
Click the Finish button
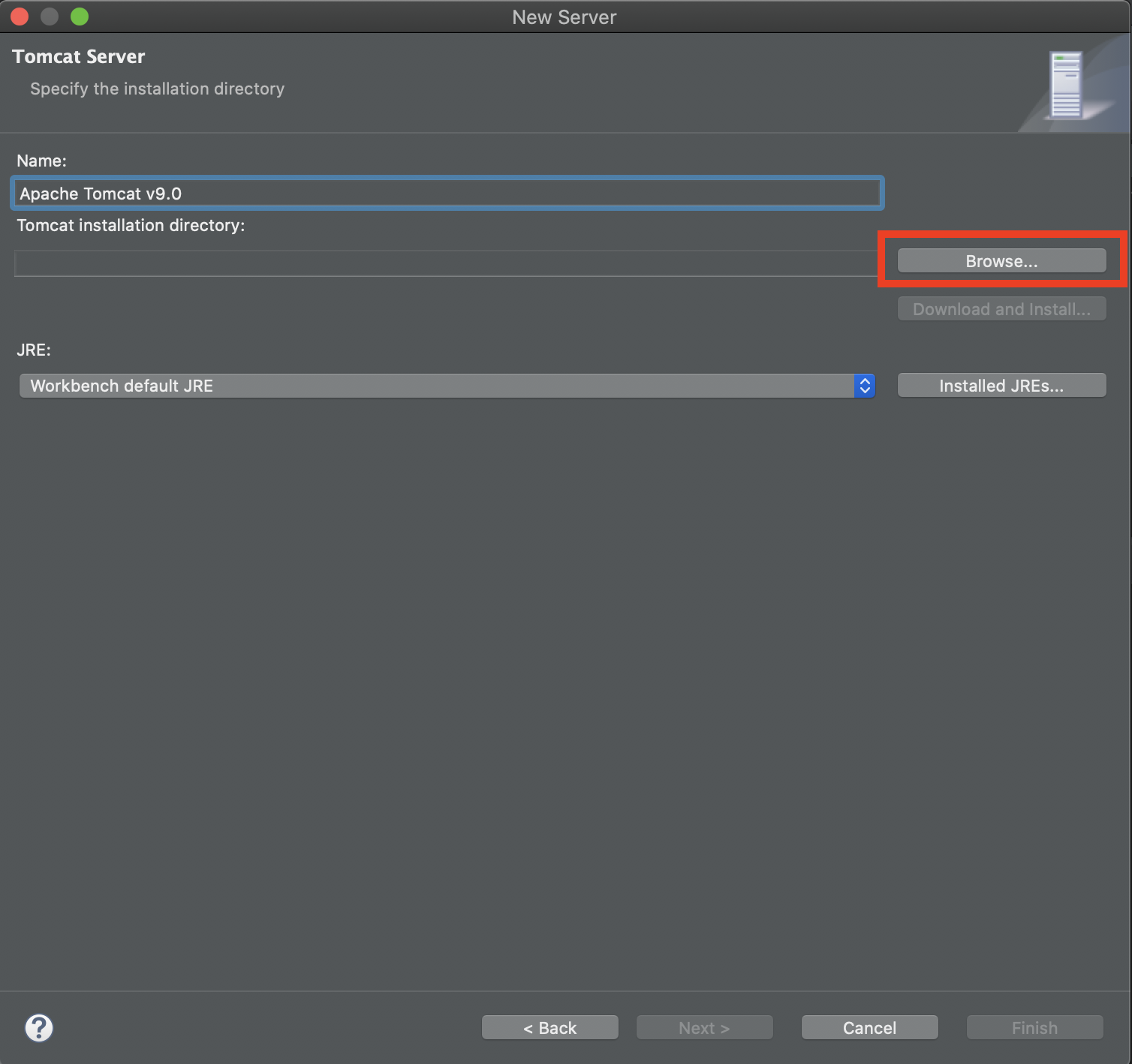coord(1034,1028)
